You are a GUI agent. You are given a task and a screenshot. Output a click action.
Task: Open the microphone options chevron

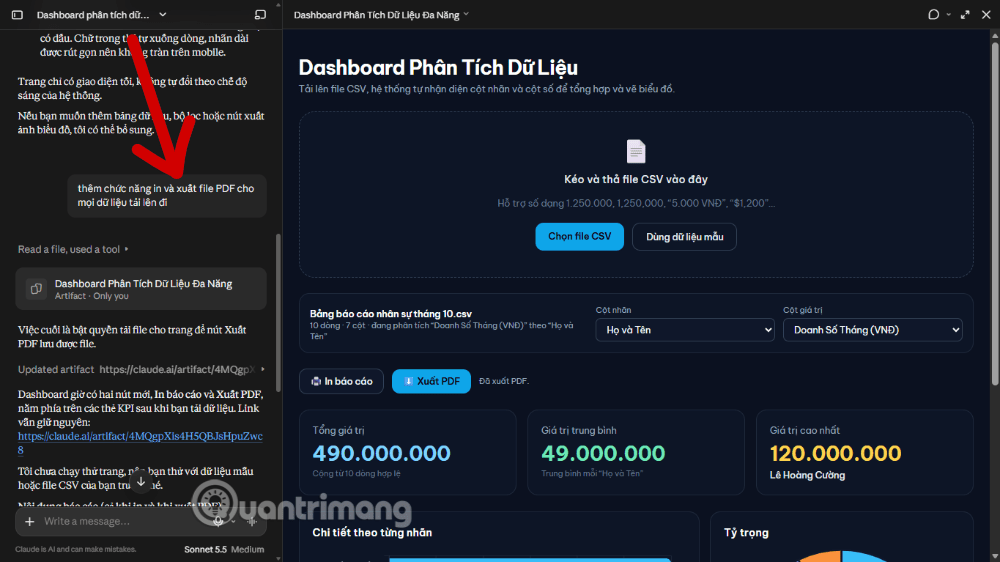coord(233,522)
